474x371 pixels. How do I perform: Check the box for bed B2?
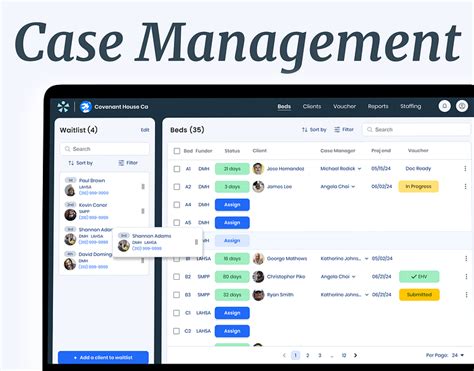coord(177,277)
